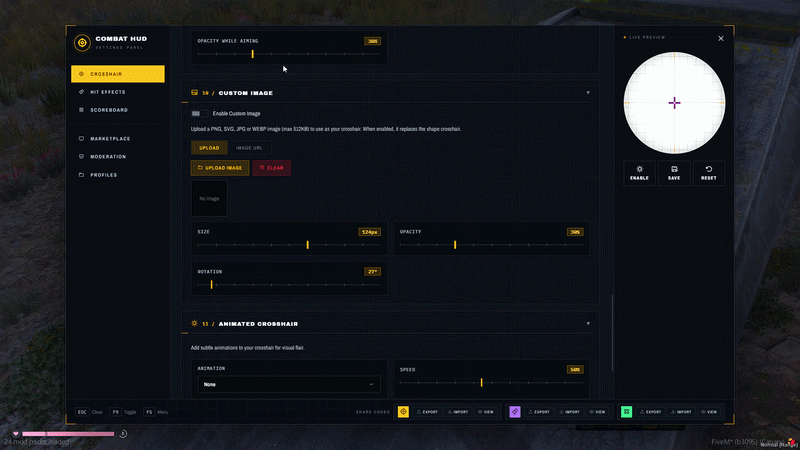Click the animation Speed slider handle

click(481, 382)
